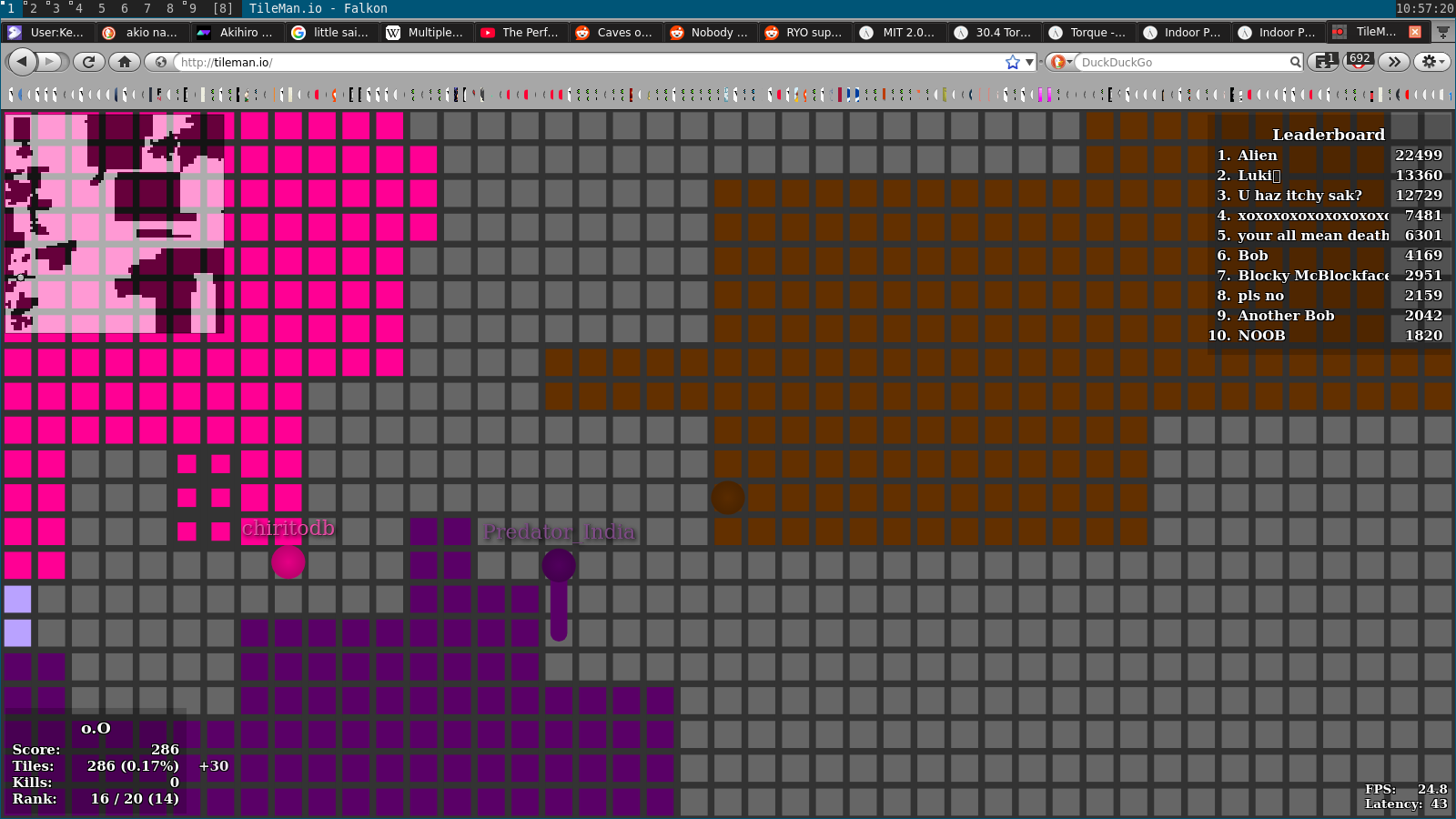Screen dimensions: 1456x819
Task: Switch to the Akihiro ... tab
Action: (x=237, y=32)
